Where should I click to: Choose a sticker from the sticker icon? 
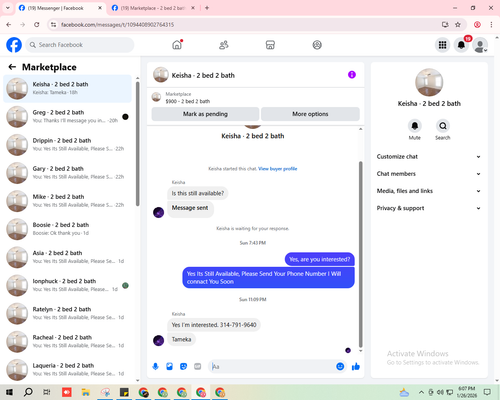pyautogui.click(x=183, y=367)
